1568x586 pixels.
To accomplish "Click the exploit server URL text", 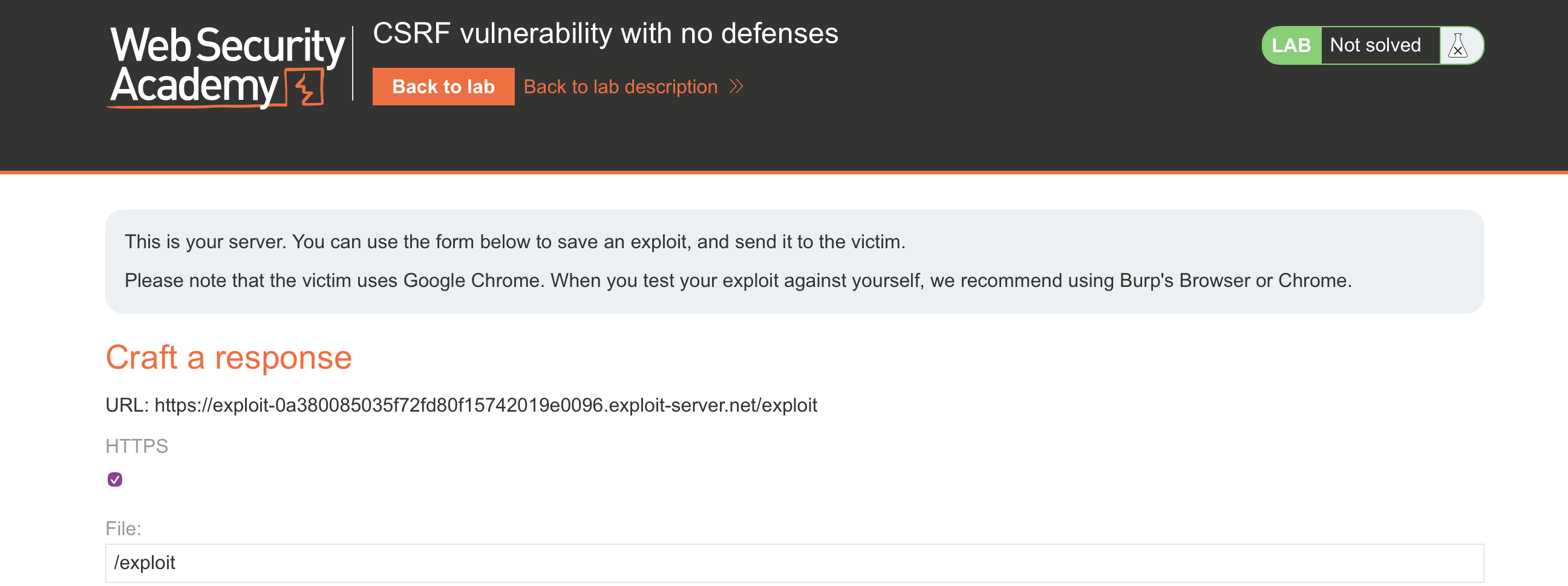I will 485,405.
